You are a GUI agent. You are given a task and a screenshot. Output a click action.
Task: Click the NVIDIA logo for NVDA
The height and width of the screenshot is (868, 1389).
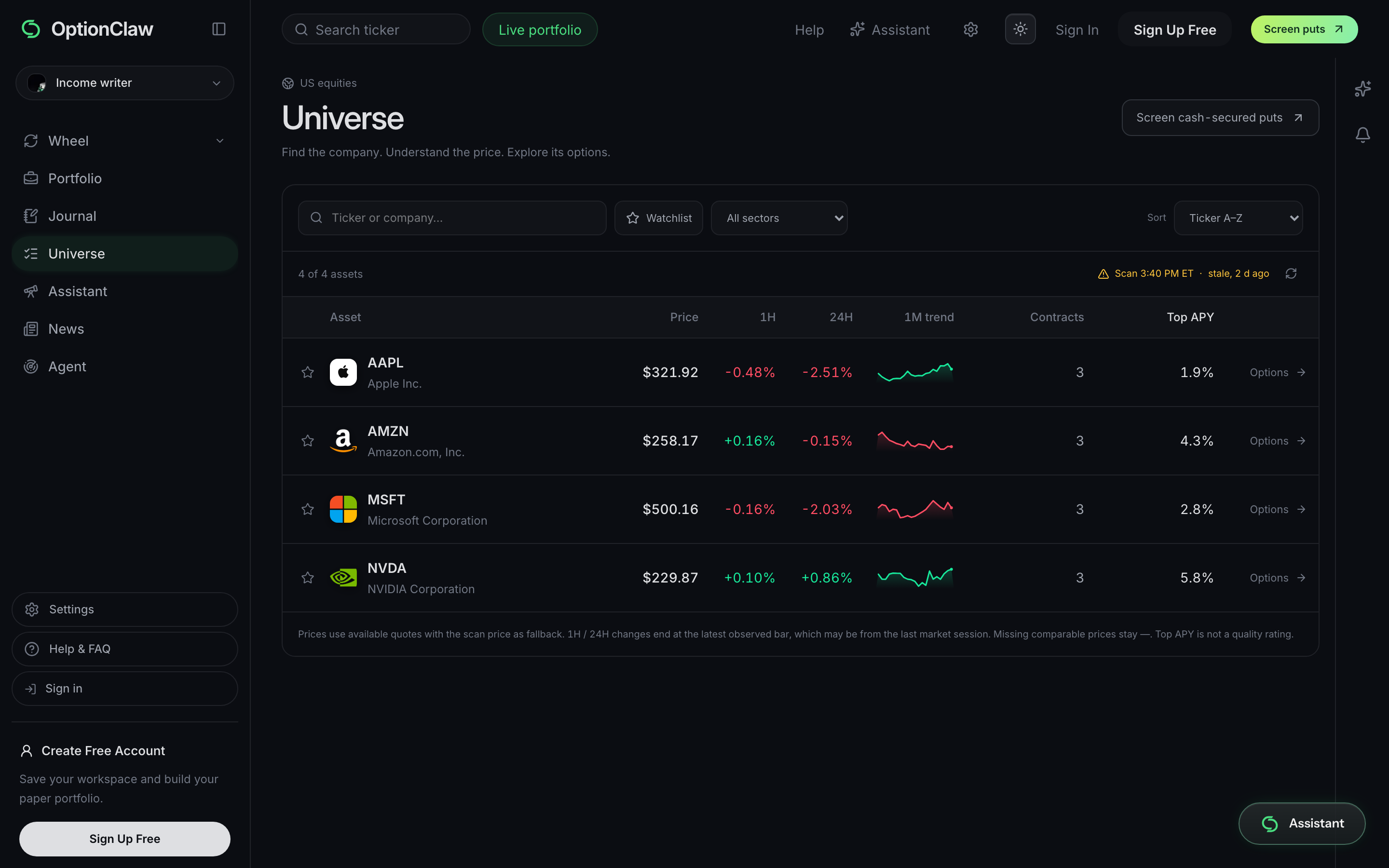(343, 577)
